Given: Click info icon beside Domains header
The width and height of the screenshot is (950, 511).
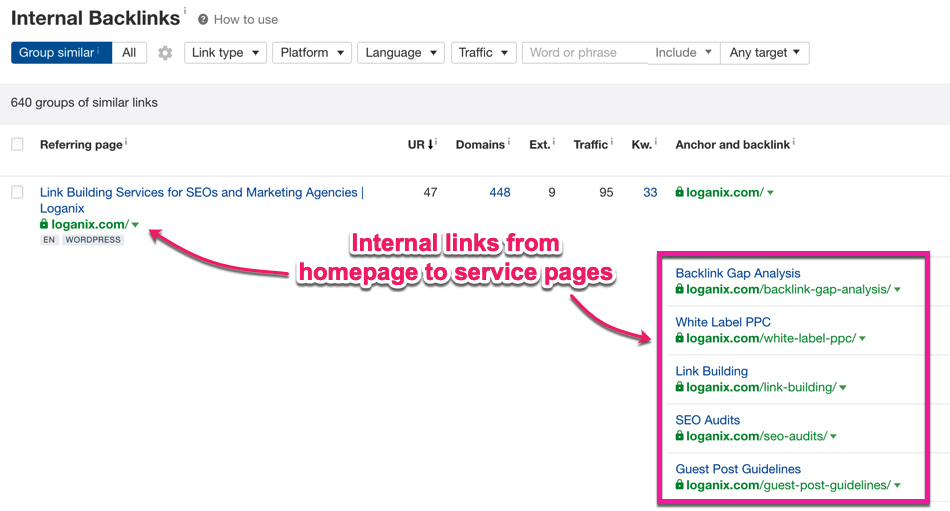Looking at the screenshot, I should pyautogui.click(x=508, y=141).
